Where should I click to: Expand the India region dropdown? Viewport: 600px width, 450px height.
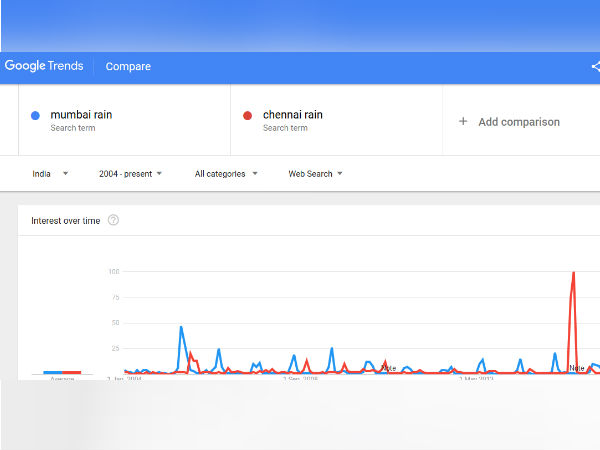pyautogui.click(x=50, y=174)
